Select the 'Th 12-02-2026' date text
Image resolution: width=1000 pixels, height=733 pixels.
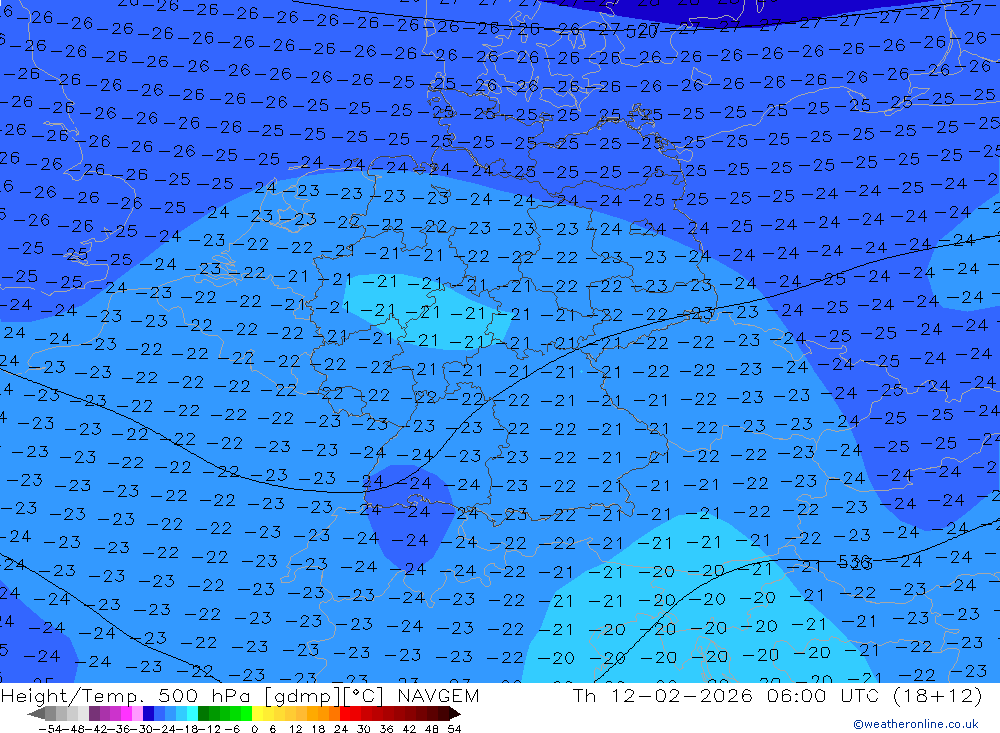click(663, 695)
